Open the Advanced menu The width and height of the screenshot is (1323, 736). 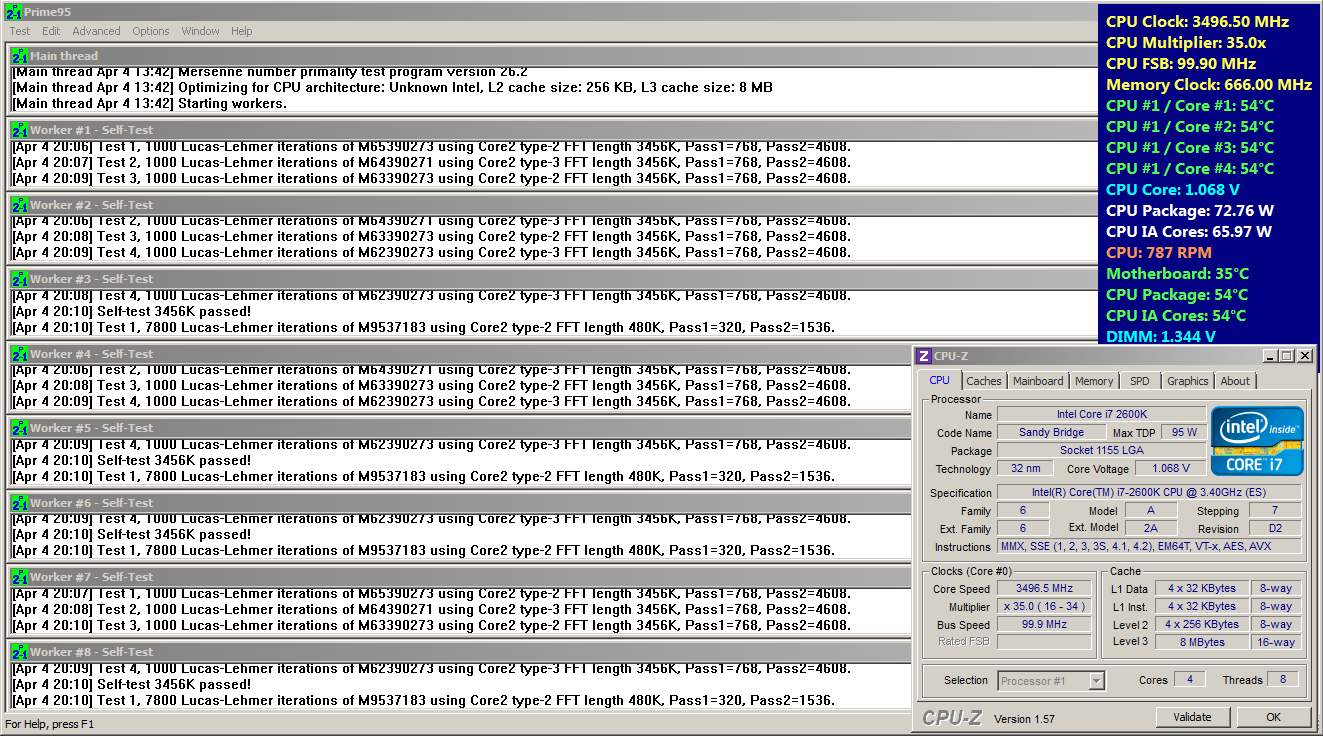(96, 31)
